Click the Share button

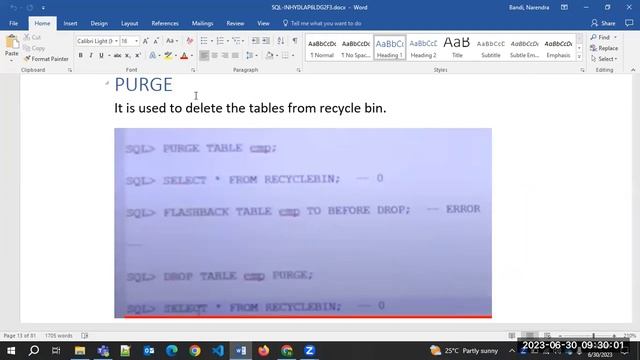coord(603,23)
